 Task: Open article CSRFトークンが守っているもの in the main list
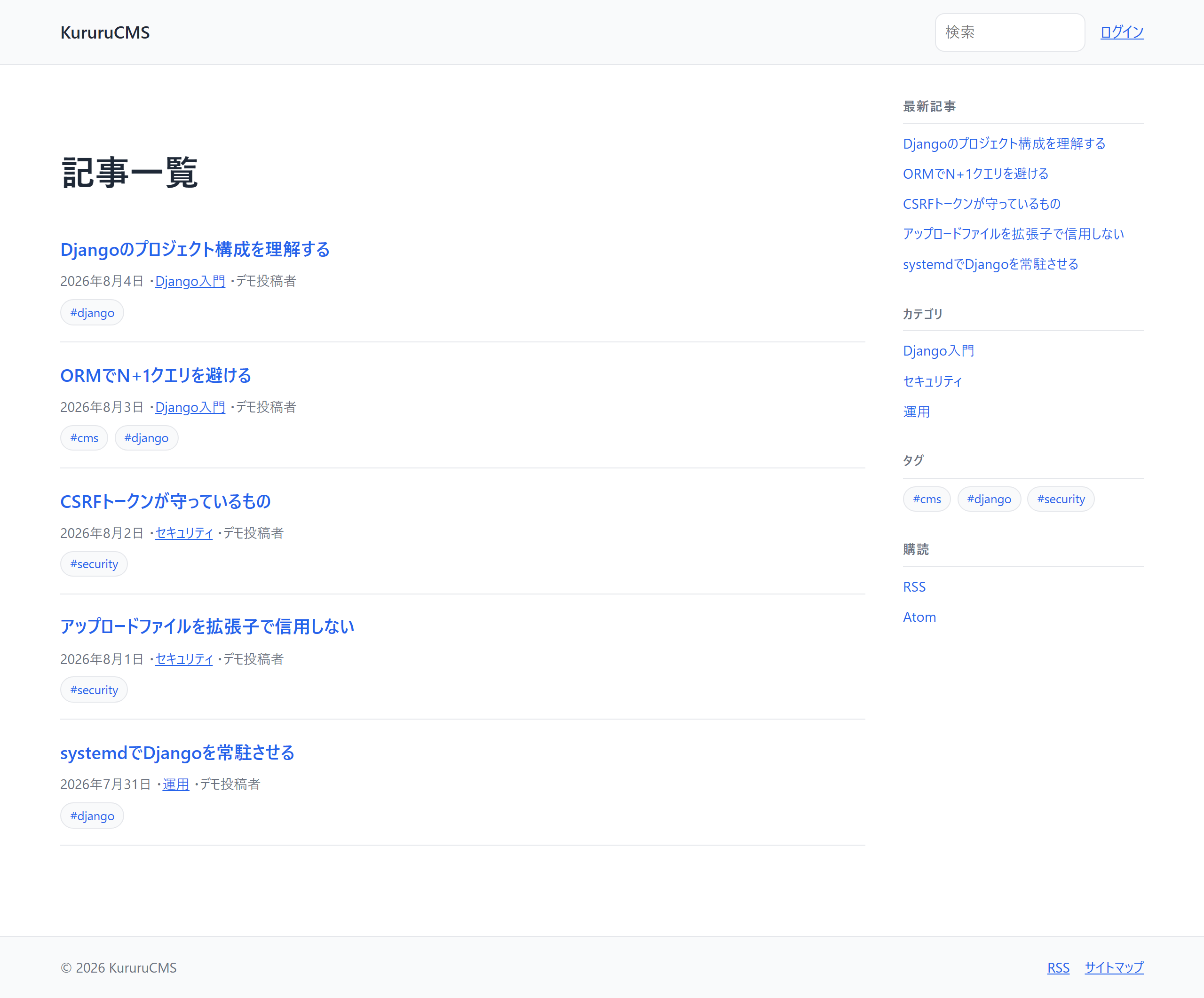[166, 501]
